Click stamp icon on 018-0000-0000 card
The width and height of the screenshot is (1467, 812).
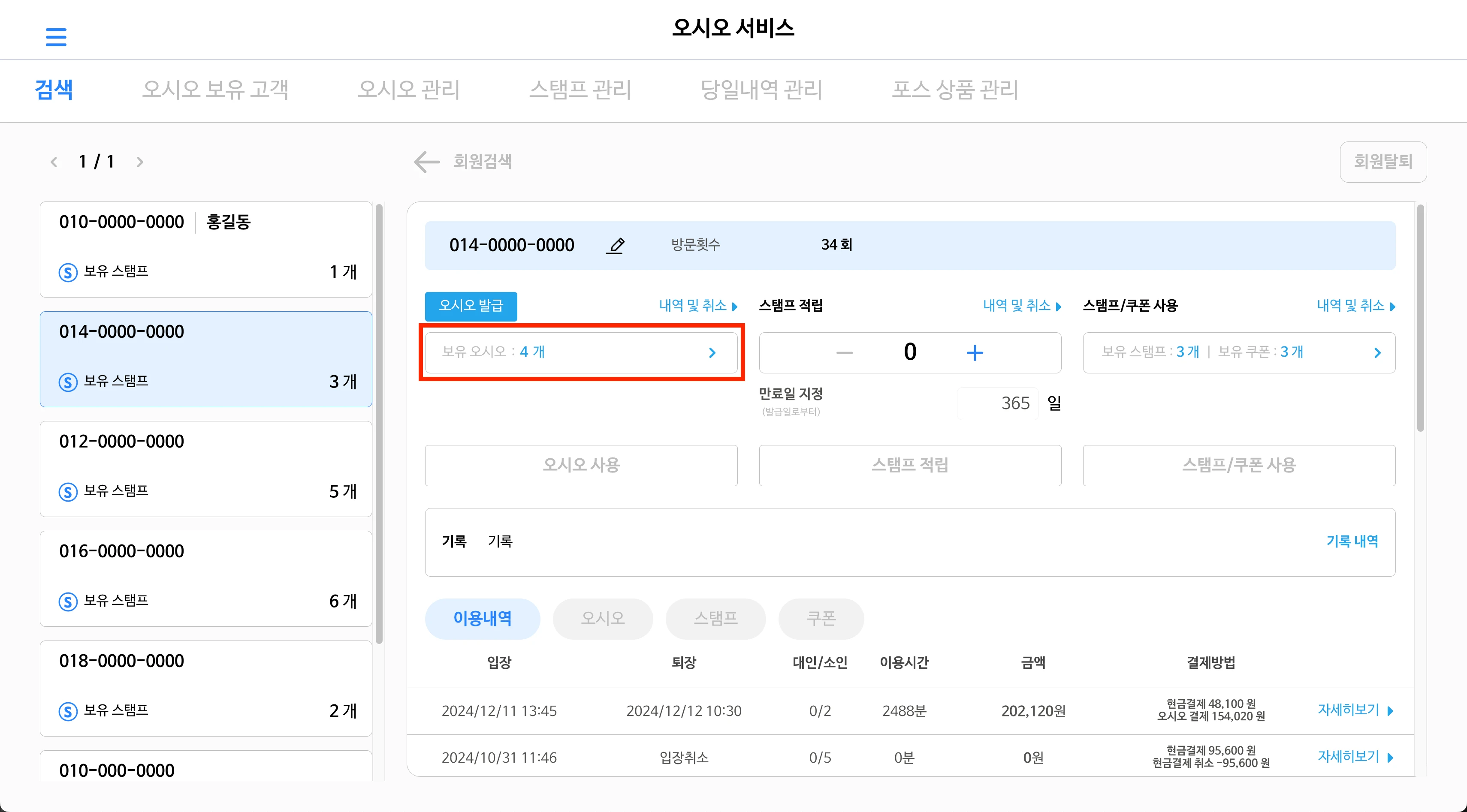point(68,711)
